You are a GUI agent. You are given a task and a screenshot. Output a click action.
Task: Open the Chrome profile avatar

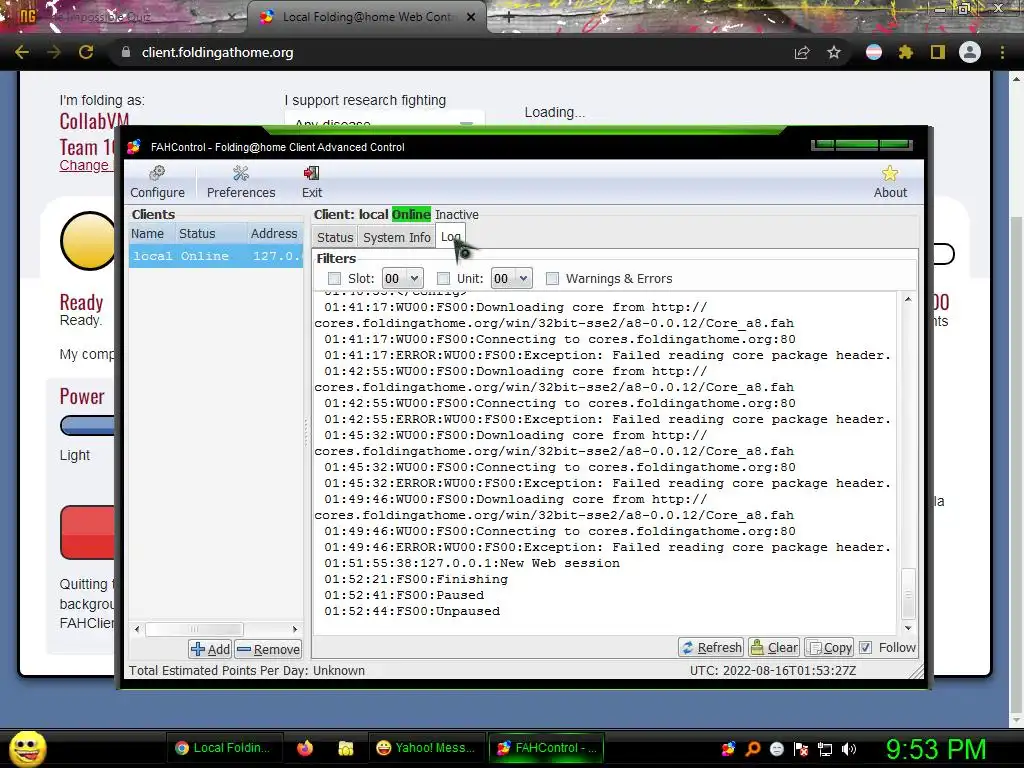[x=969, y=52]
